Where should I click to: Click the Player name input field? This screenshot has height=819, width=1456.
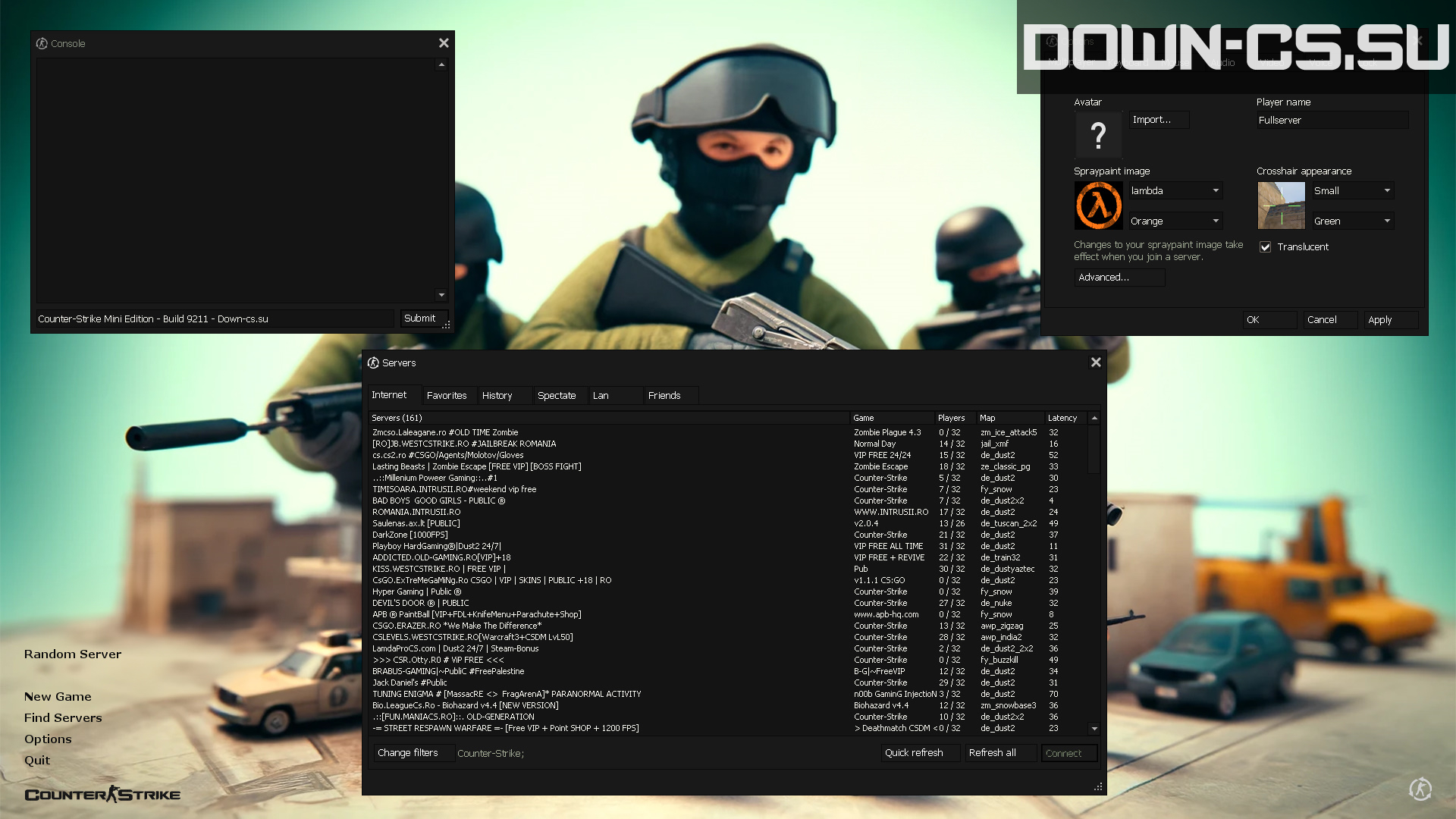tap(1332, 121)
